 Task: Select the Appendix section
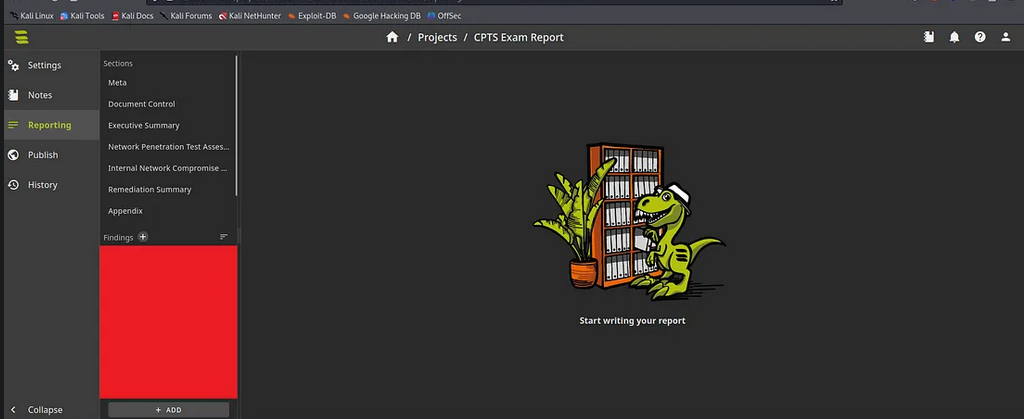point(167,211)
